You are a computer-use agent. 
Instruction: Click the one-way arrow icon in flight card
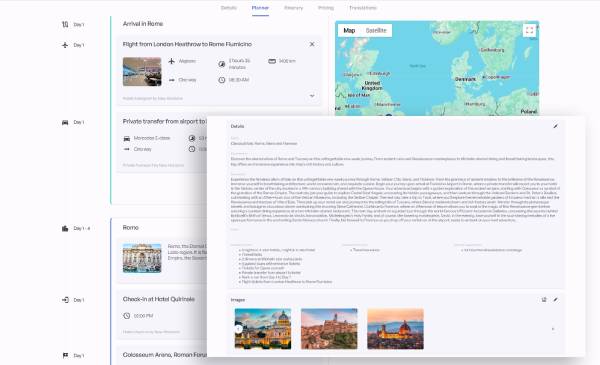tap(171, 80)
